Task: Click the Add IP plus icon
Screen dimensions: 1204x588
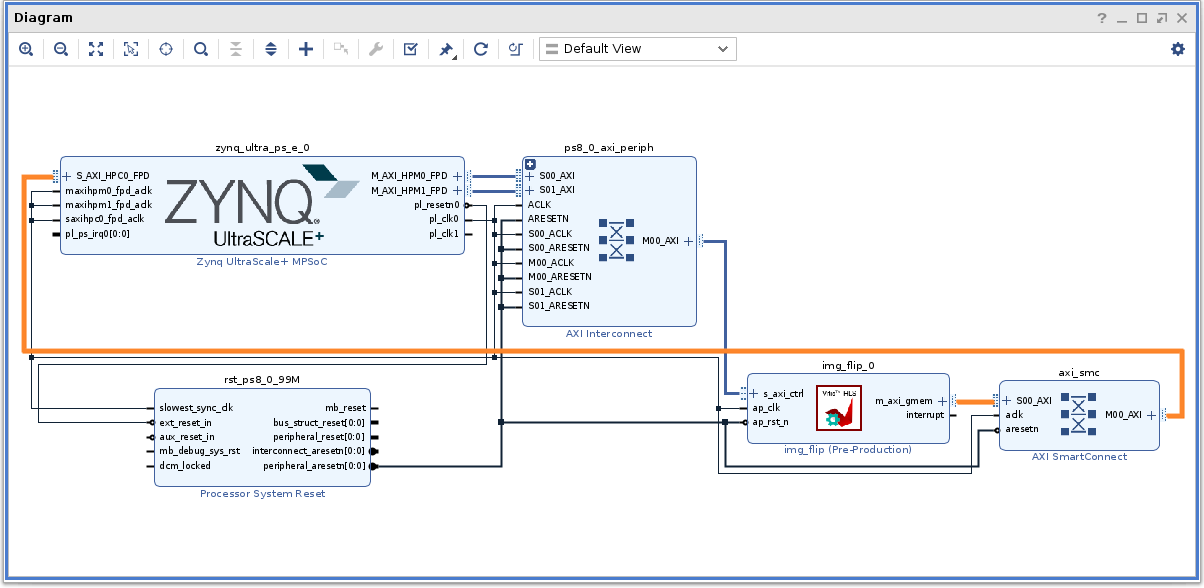Action: pos(305,48)
